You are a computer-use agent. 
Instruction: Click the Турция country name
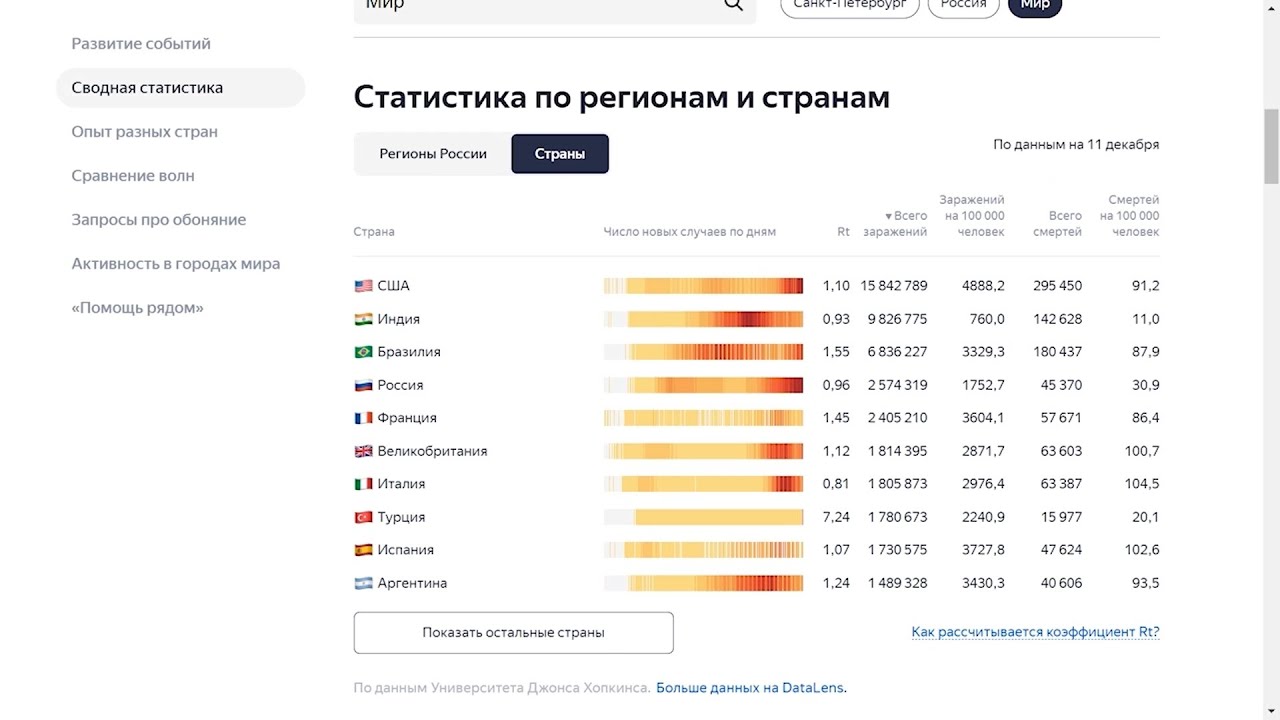401,517
